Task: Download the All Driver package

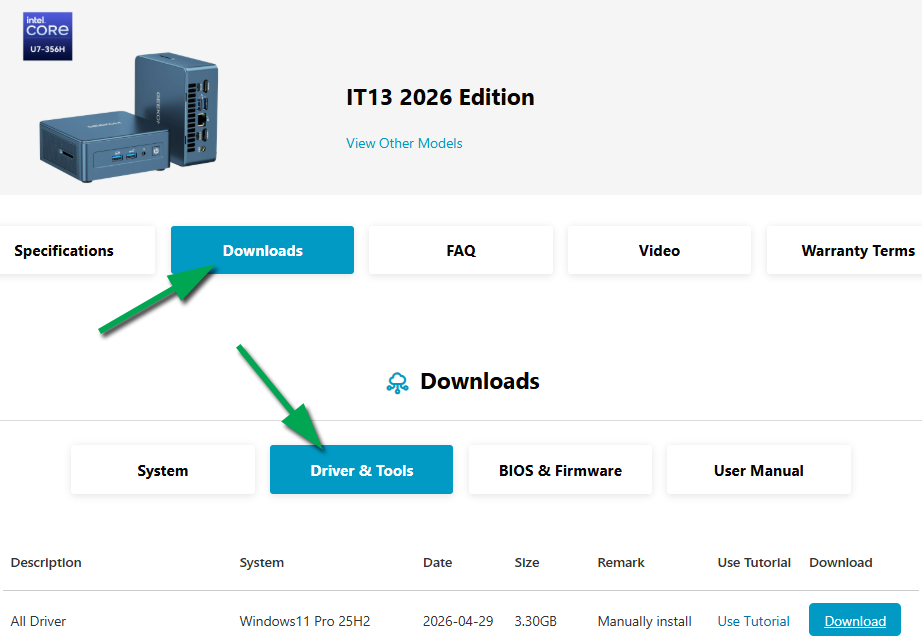Action: click(x=854, y=620)
